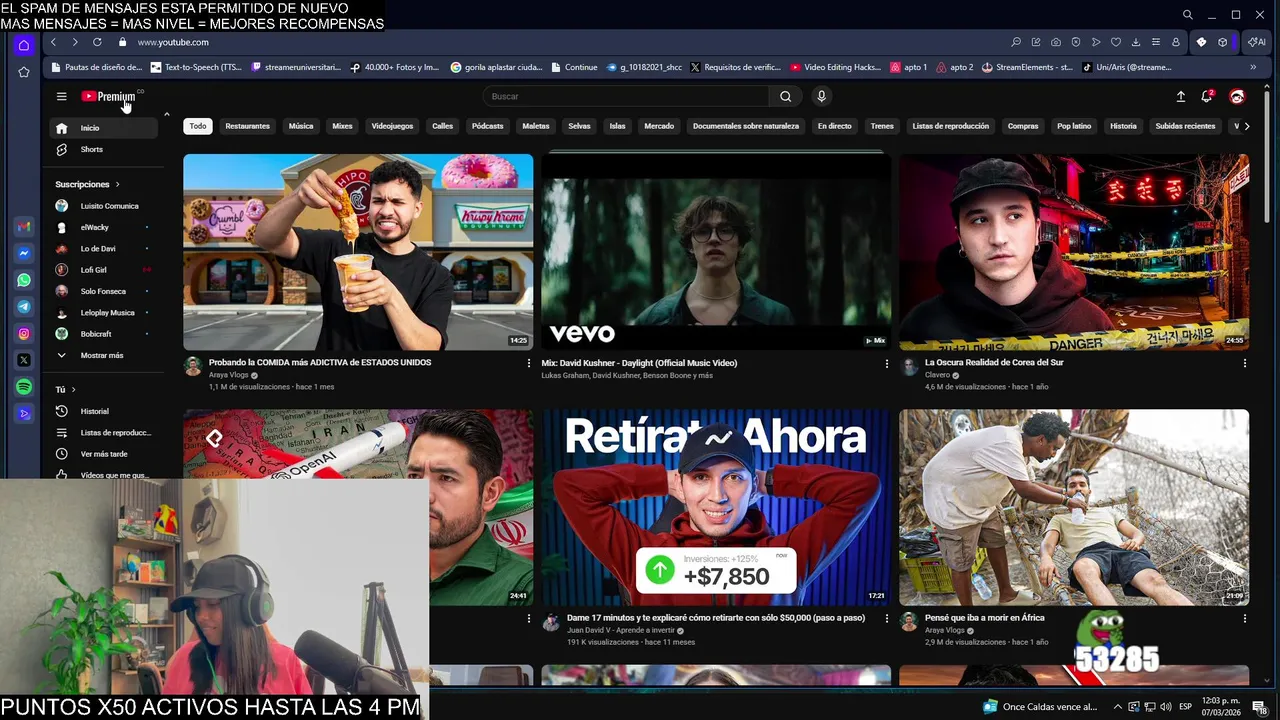Click the sidebar home icon at top
The image size is (1280, 720).
tap(24, 45)
